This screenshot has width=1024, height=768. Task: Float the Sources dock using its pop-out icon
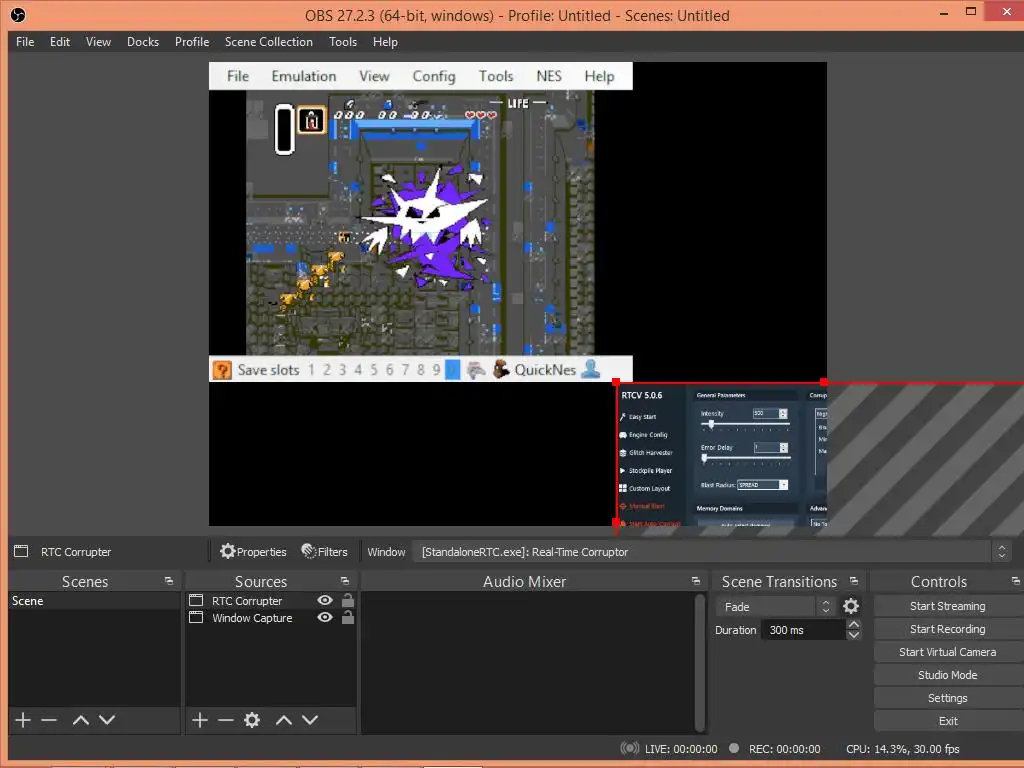tap(345, 581)
